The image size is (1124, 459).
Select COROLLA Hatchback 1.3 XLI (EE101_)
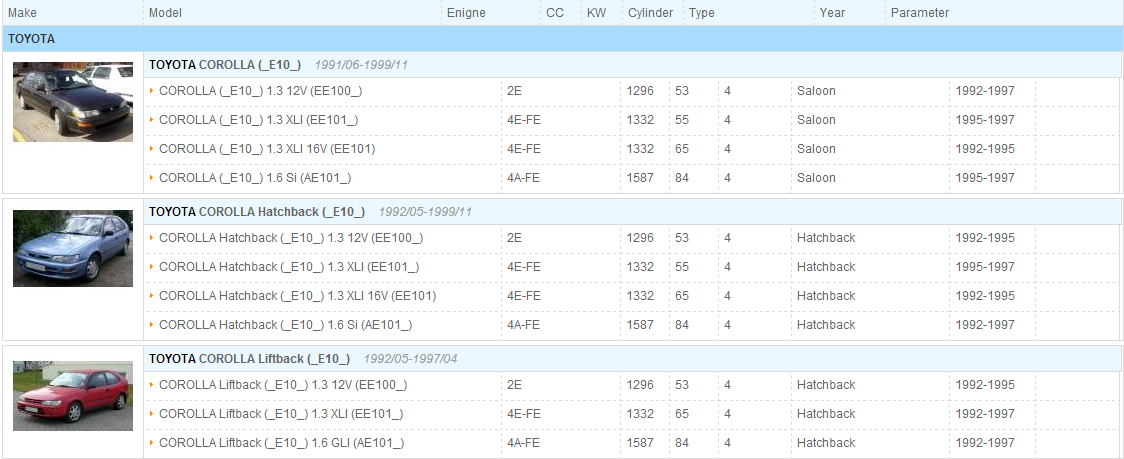click(x=289, y=267)
